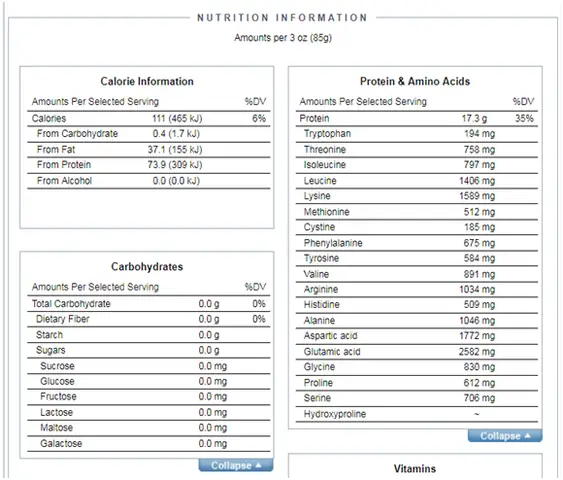The height and width of the screenshot is (480, 563).
Task: Click %DV header in Calorie Information
Action: [255, 102]
